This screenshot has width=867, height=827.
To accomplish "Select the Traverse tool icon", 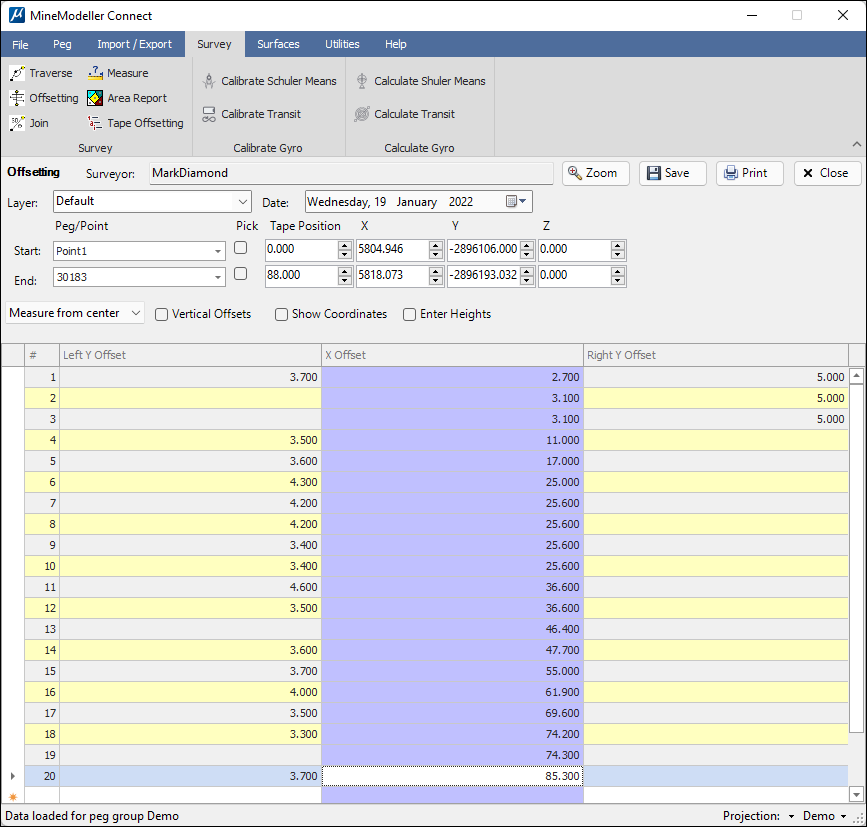I will pyautogui.click(x=17, y=73).
